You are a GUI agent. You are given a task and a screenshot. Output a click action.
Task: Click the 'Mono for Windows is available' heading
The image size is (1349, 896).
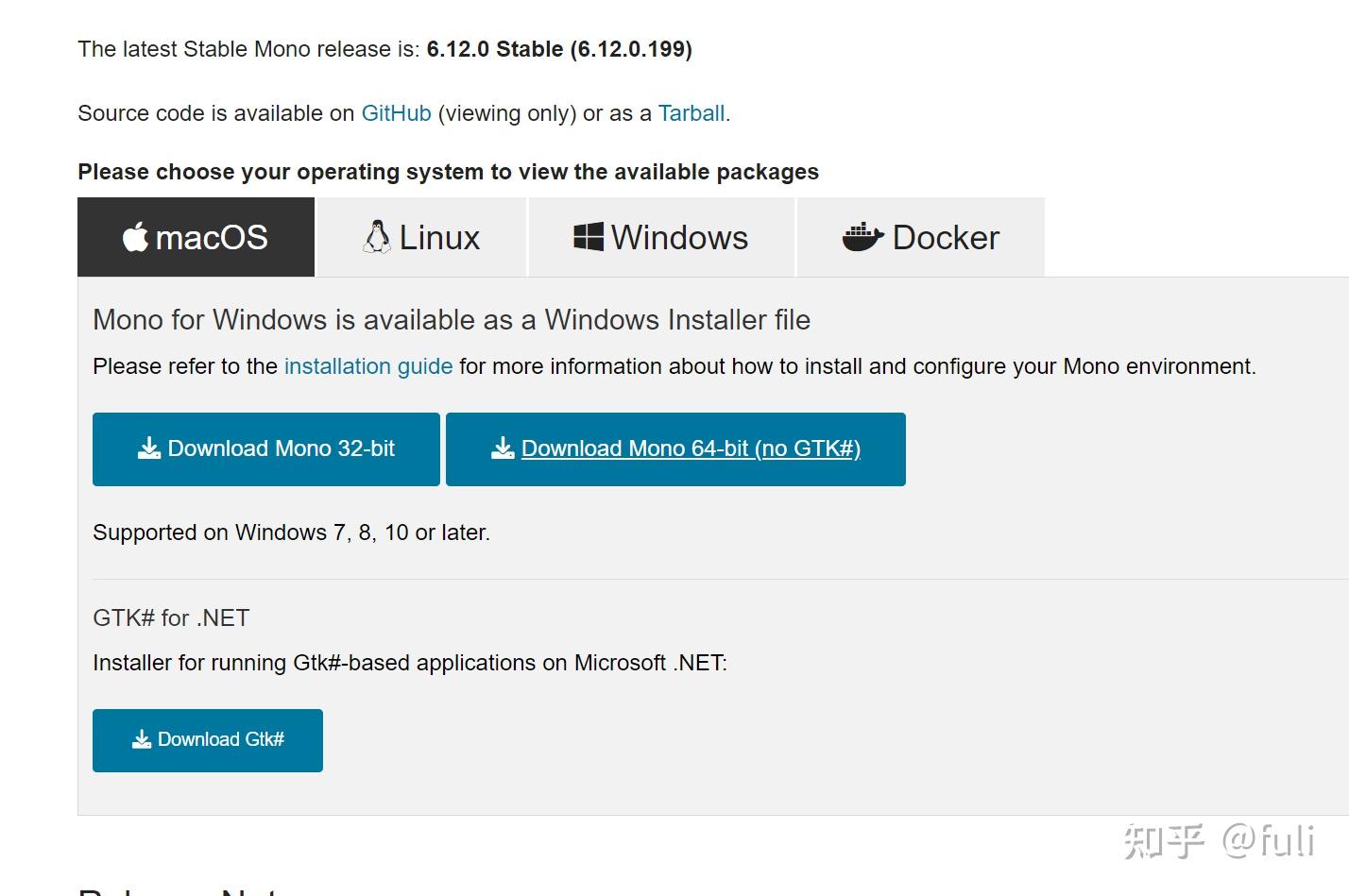point(452,320)
